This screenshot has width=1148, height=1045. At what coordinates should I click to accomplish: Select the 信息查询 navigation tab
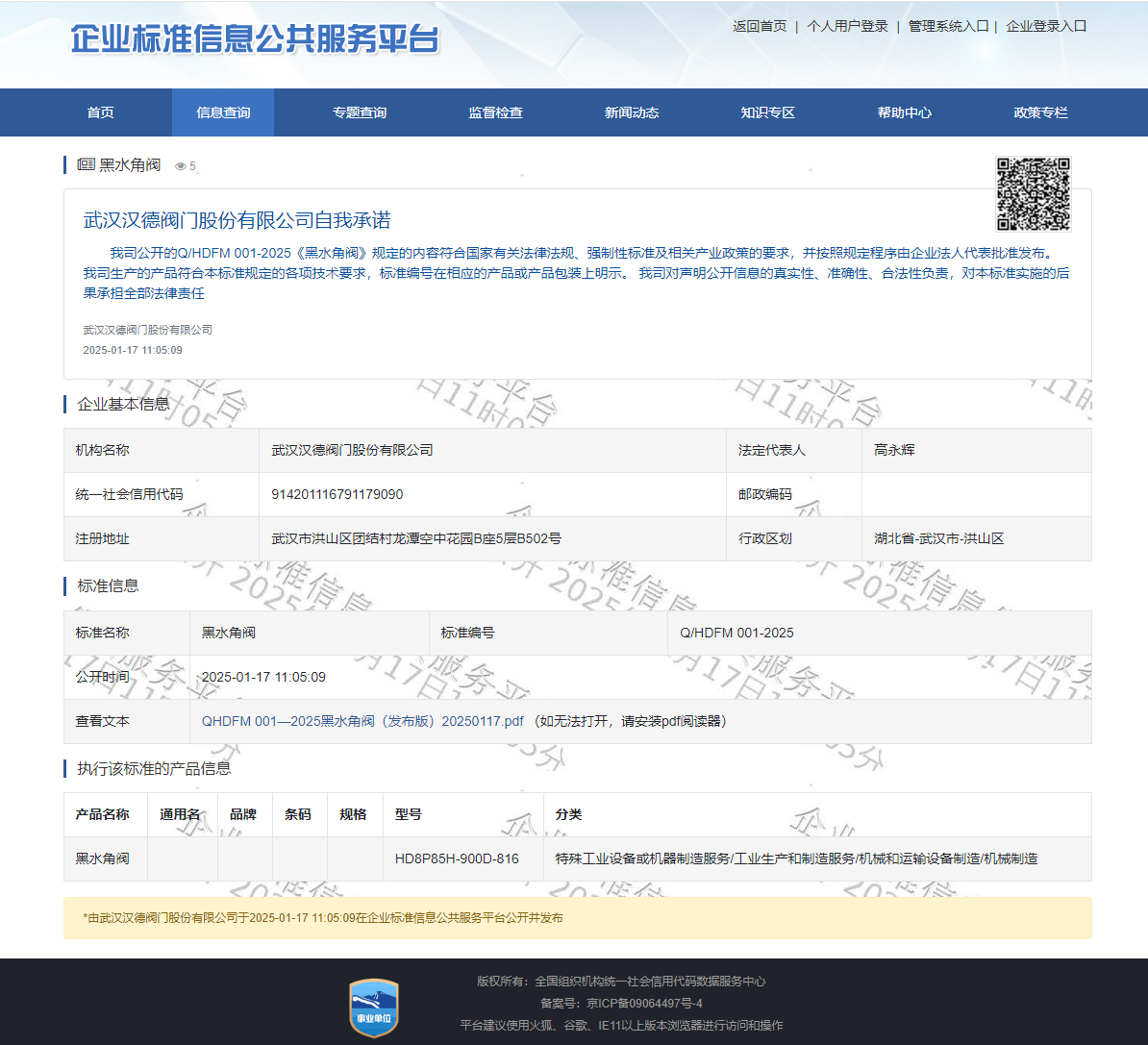[x=223, y=112]
